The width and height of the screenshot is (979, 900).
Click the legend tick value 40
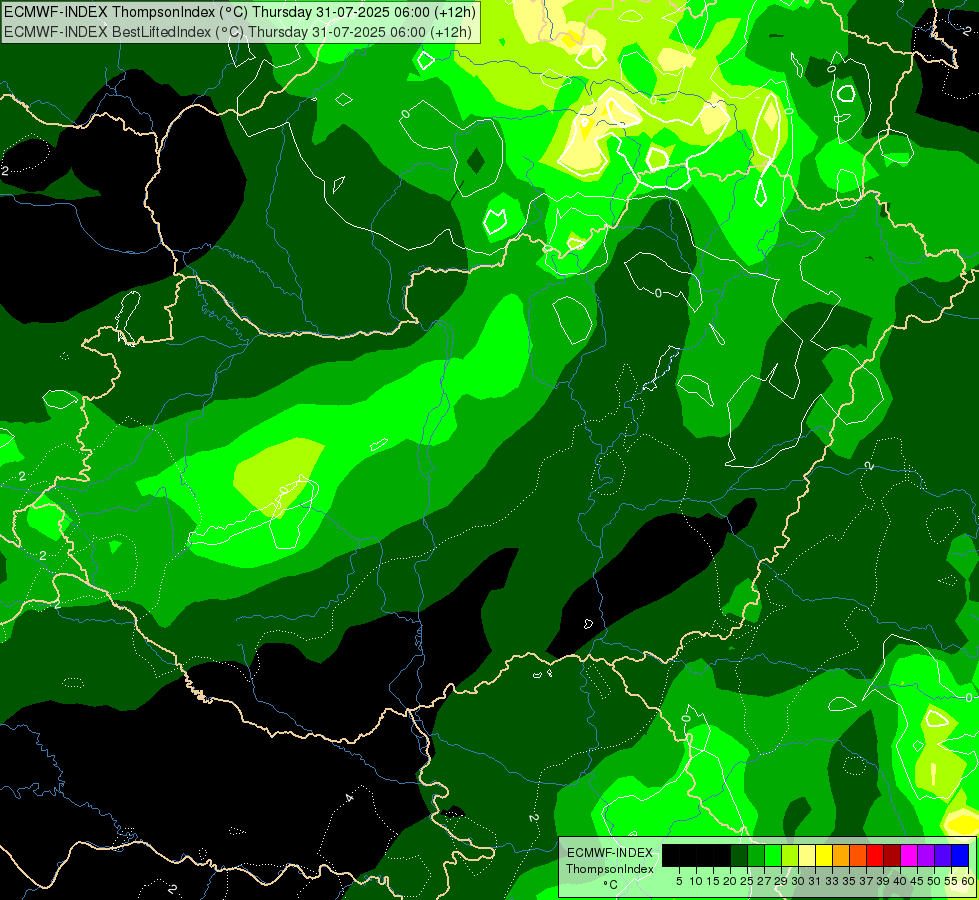coord(900,881)
